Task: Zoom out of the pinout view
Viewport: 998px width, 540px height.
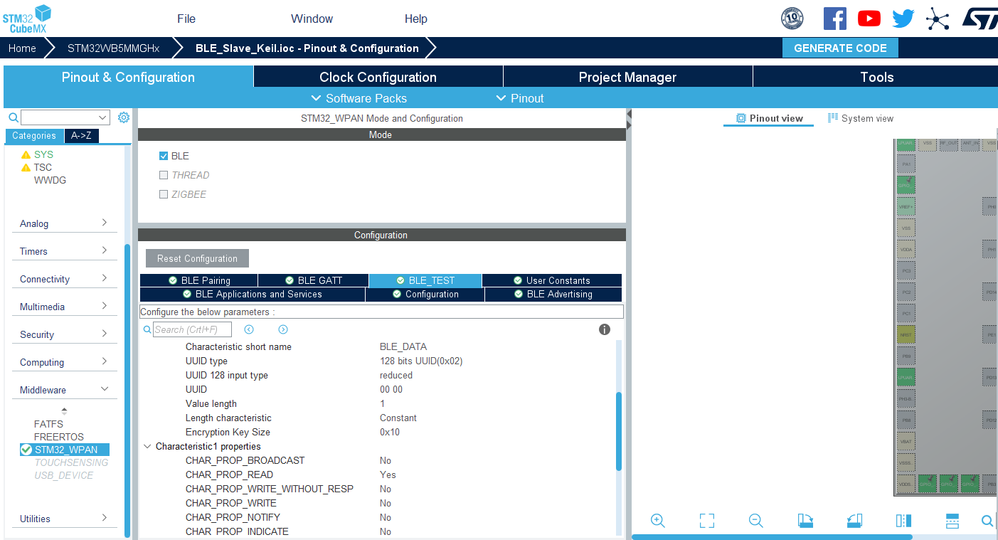Action: coord(756,520)
